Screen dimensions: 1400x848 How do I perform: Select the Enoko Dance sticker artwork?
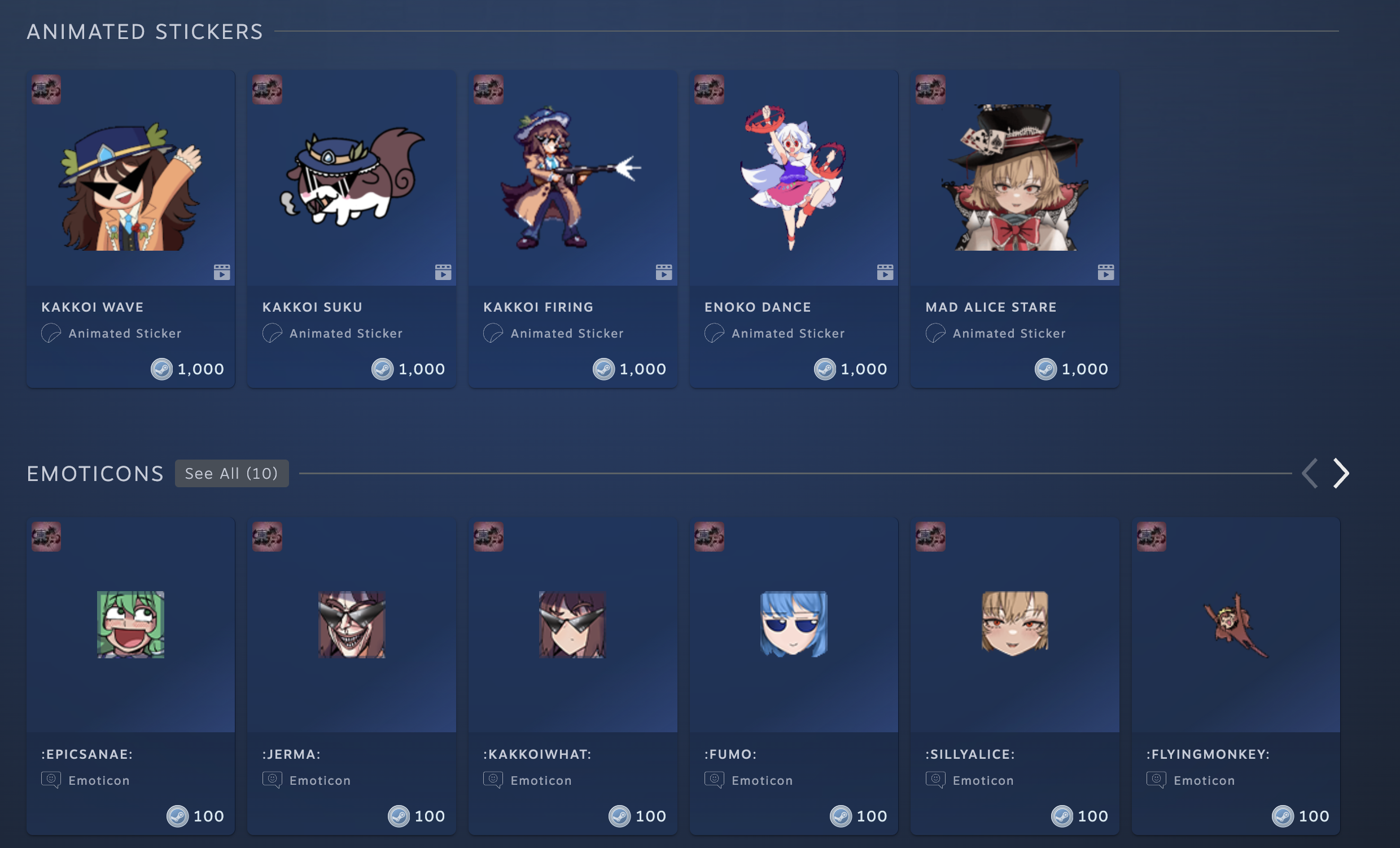coord(794,177)
